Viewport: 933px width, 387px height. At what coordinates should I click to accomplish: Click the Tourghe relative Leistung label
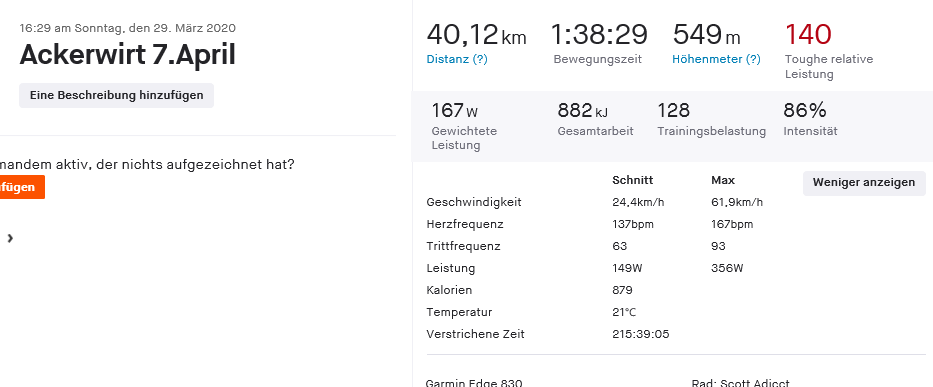click(x=829, y=67)
